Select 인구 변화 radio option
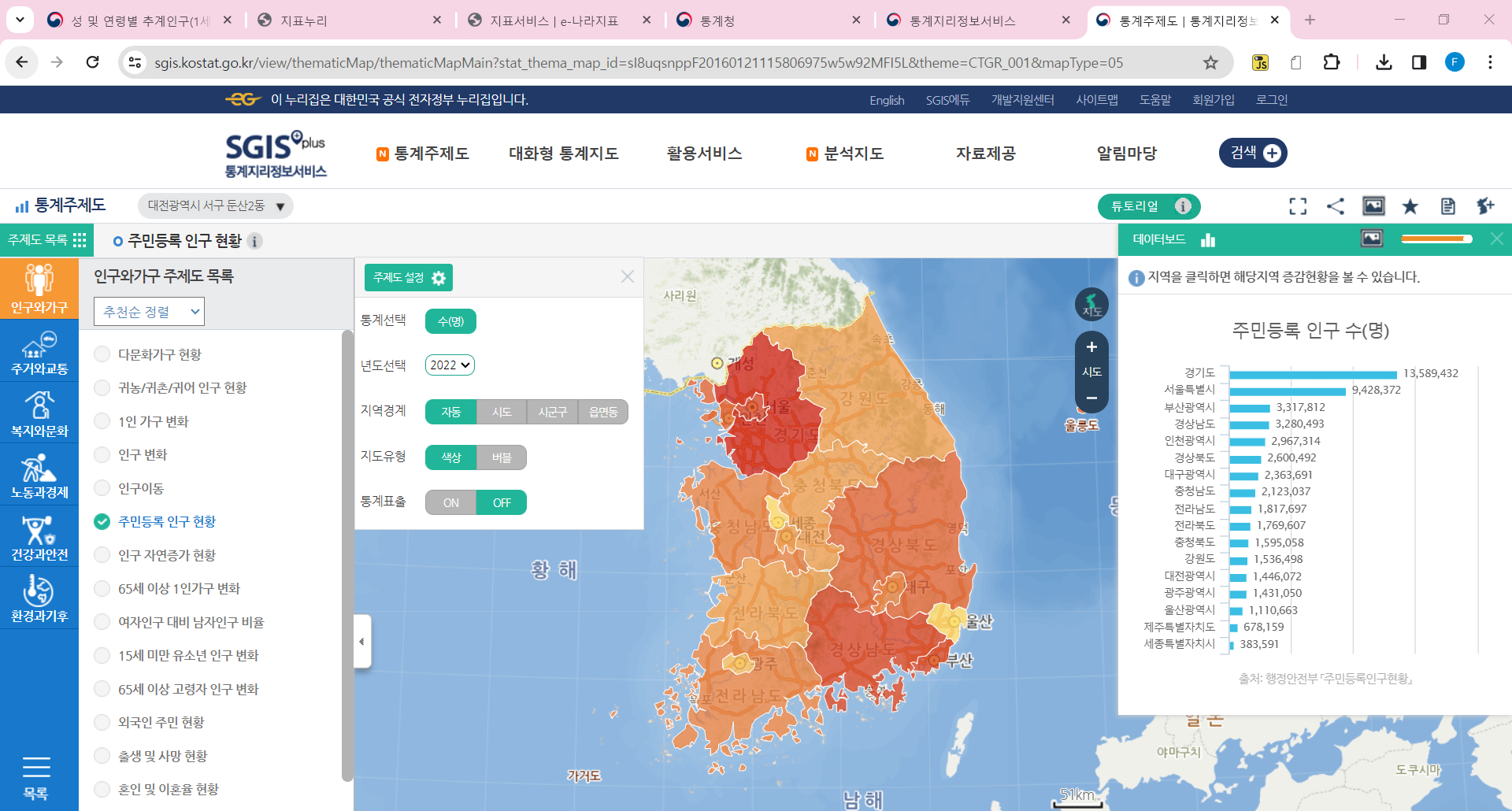 pyautogui.click(x=102, y=454)
